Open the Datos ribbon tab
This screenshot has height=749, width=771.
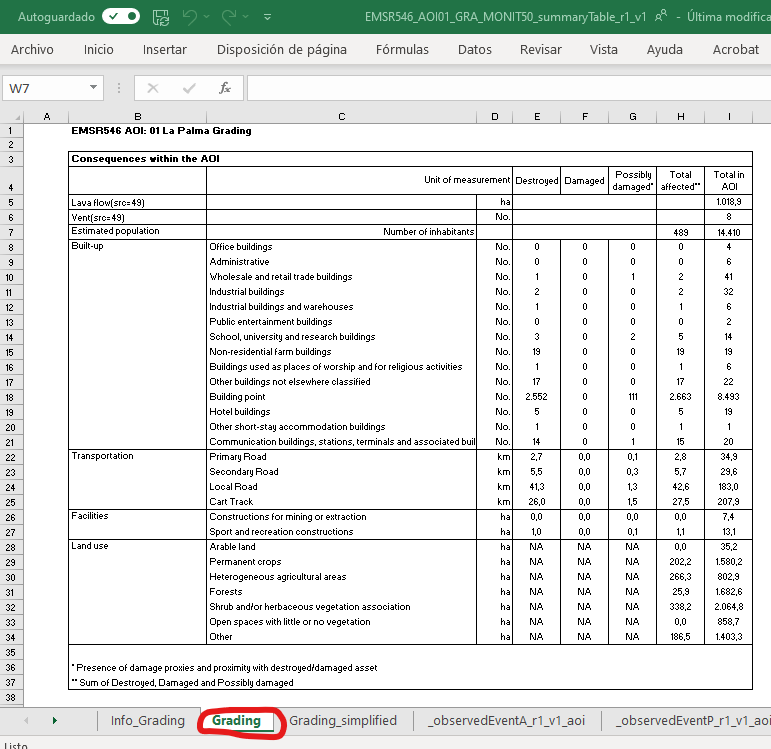click(x=474, y=50)
